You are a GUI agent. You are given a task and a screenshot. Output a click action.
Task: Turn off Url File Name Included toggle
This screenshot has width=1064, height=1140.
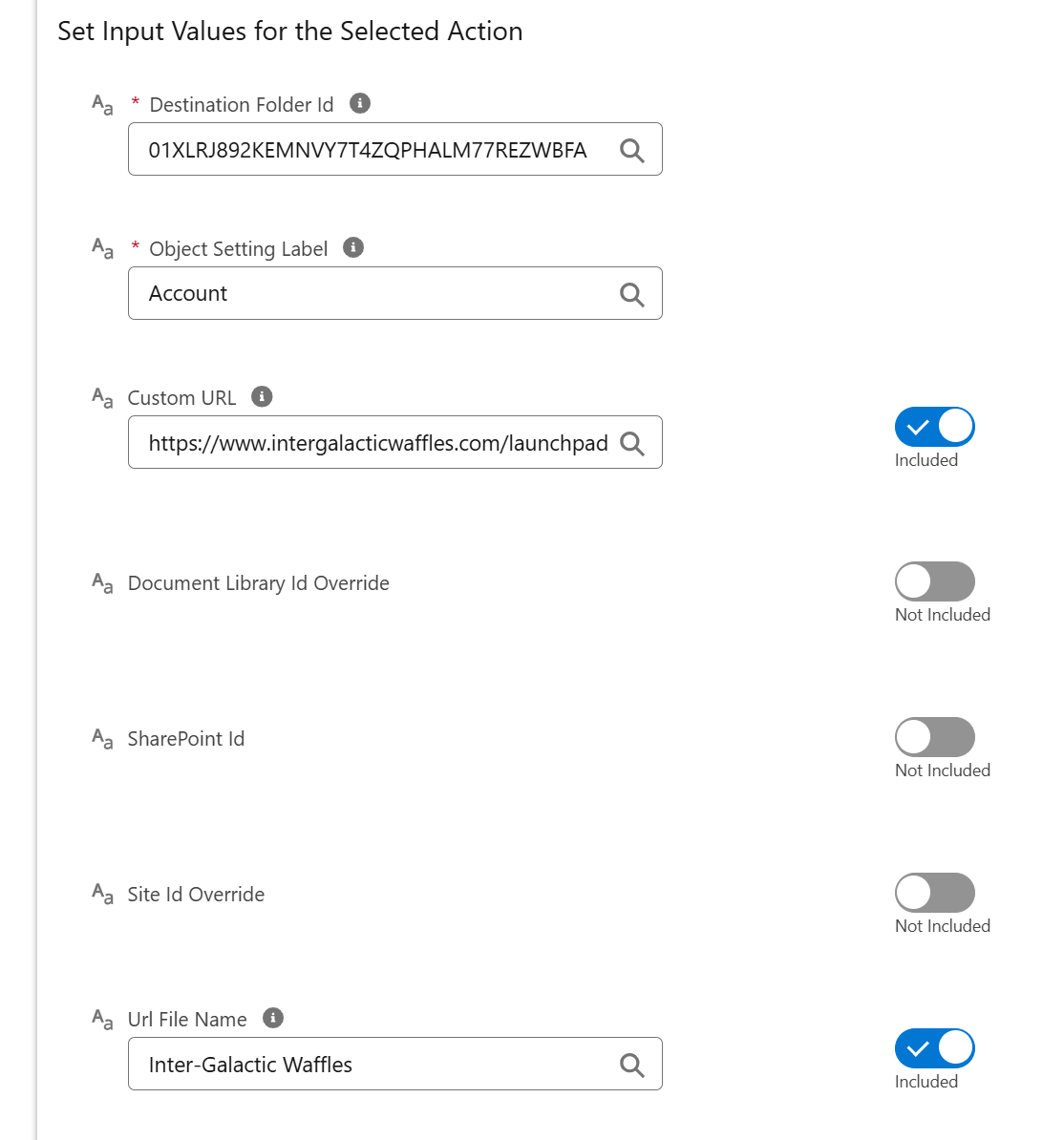[934, 1048]
